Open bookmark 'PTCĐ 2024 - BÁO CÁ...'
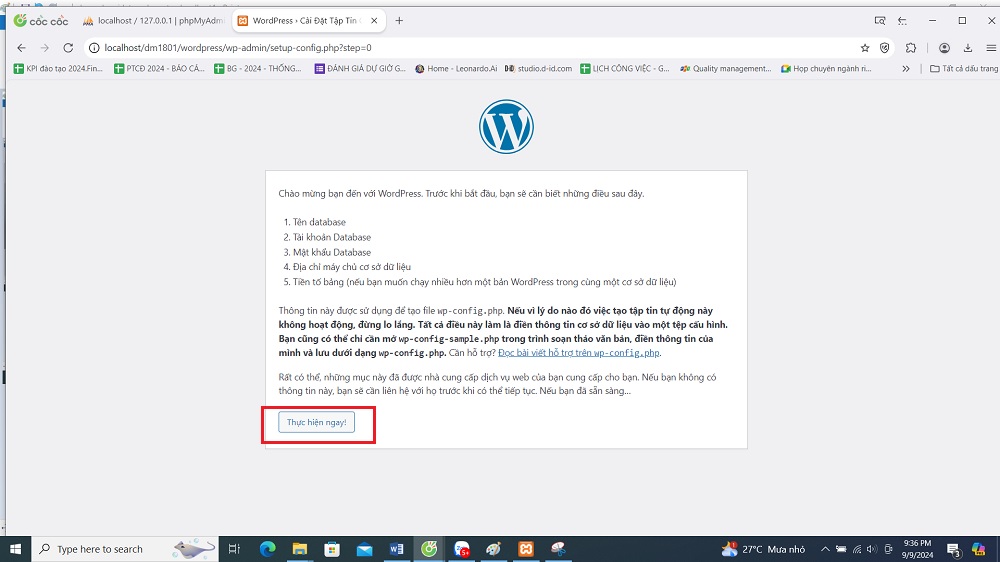1000x562 pixels. tap(159, 68)
